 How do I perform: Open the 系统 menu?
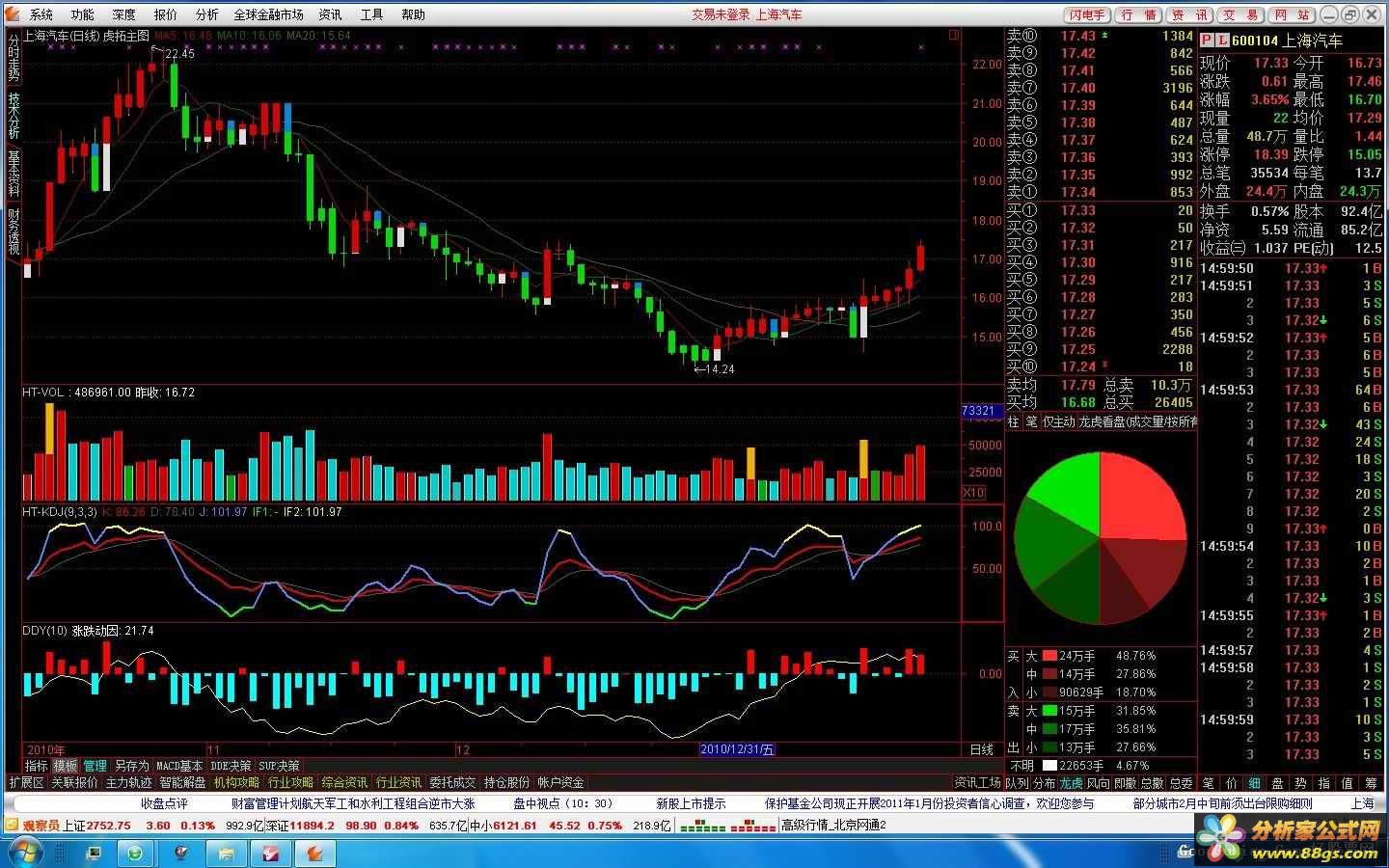[41, 14]
